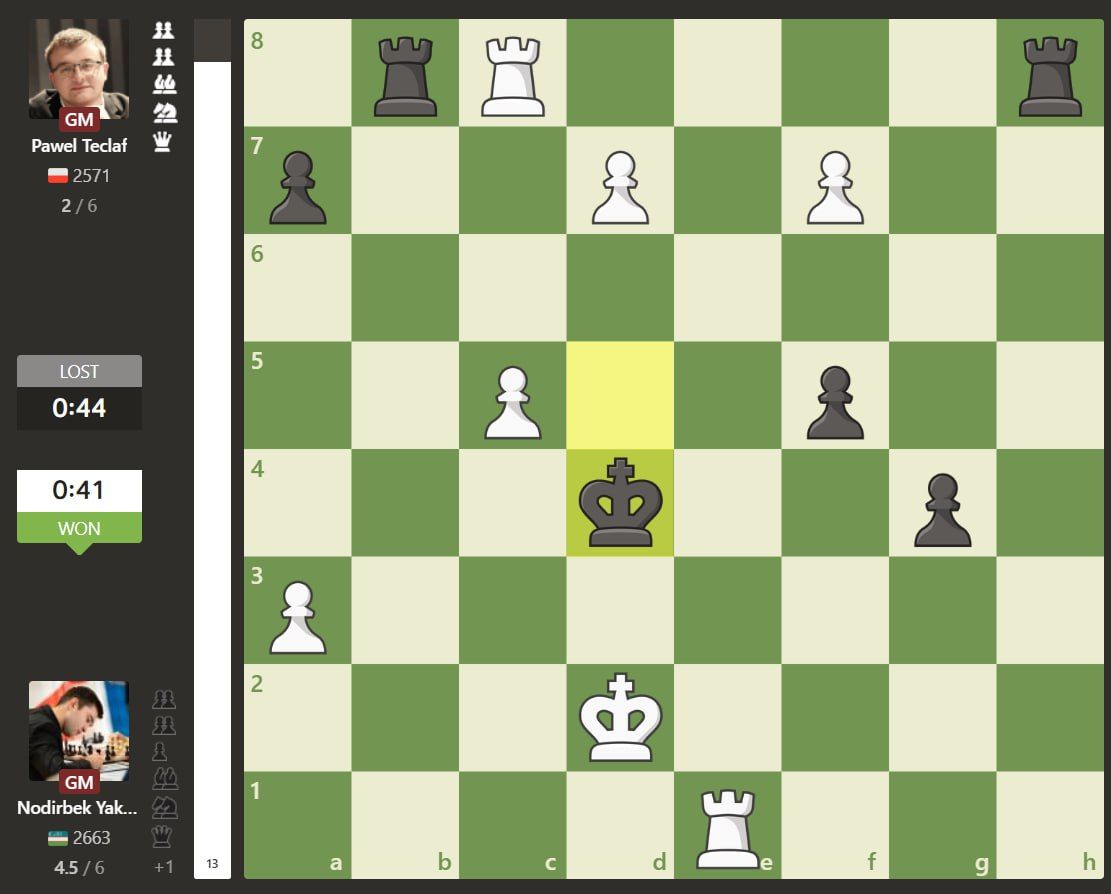
Task: Select the black pawn on f5
Action: [835, 402]
